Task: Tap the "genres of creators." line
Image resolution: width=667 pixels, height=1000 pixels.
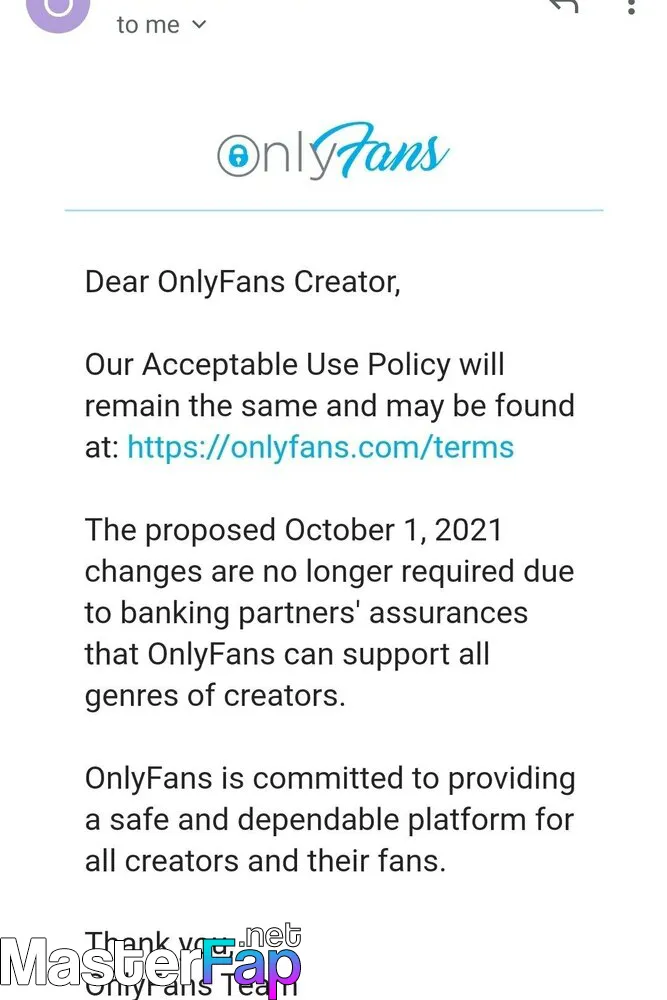Action: (215, 696)
